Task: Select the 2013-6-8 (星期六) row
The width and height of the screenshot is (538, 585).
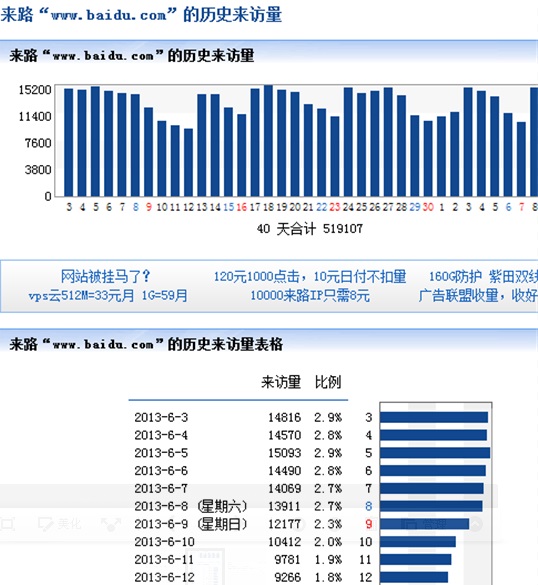Action: 238,506
